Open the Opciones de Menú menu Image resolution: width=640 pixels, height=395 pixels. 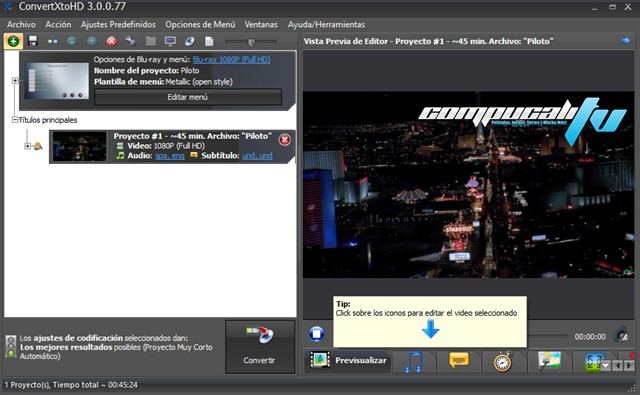click(x=200, y=24)
